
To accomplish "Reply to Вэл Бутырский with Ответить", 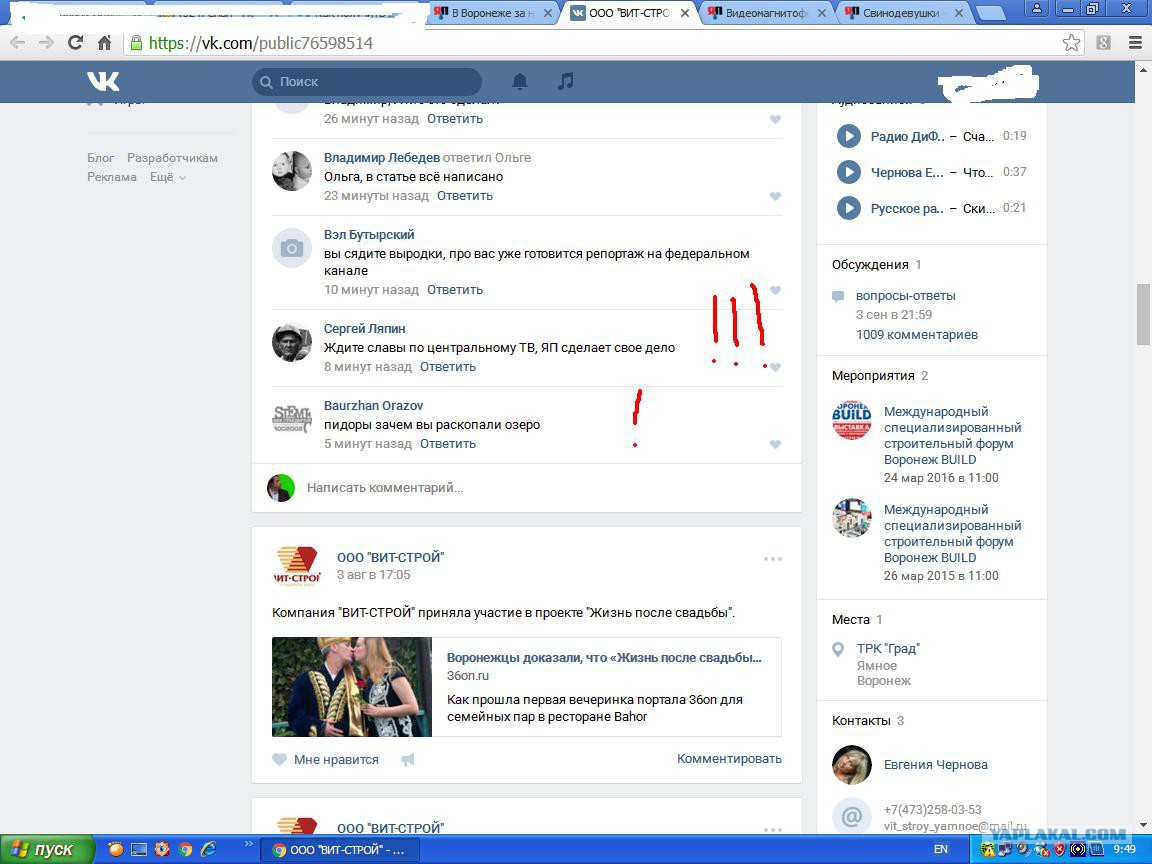I will coord(455,290).
